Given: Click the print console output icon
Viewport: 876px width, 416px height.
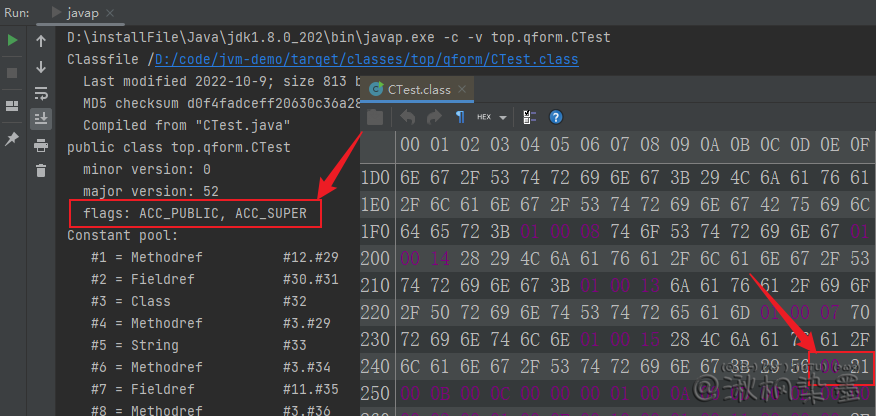Looking at the screenshot, I should pyautogui.click(x=41, y=145).
